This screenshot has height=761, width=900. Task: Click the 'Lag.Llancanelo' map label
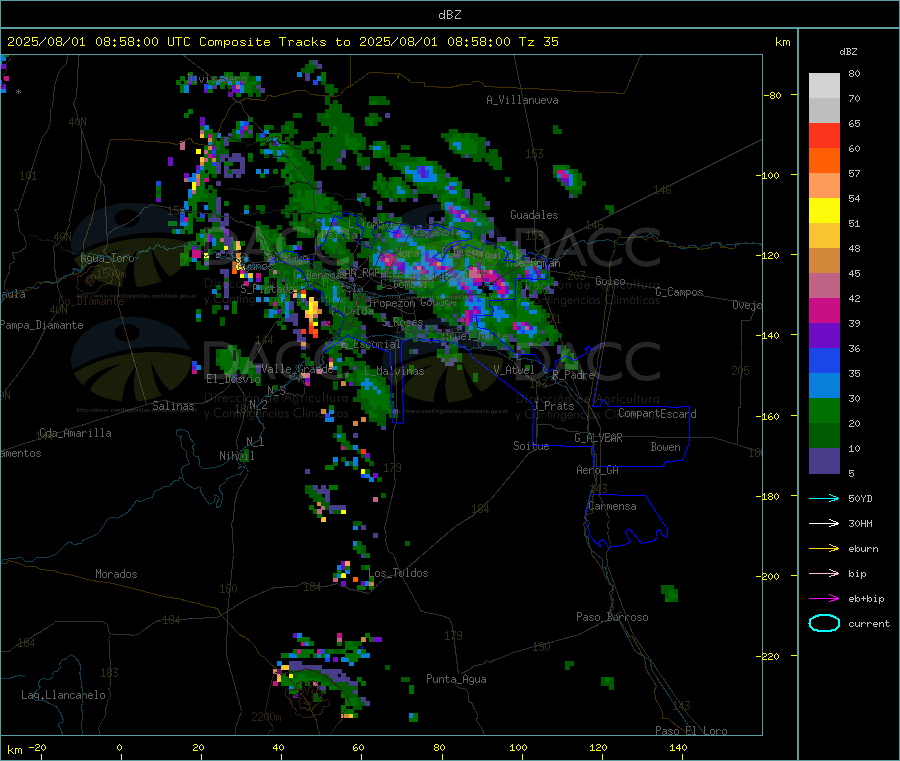click(64, 696)
